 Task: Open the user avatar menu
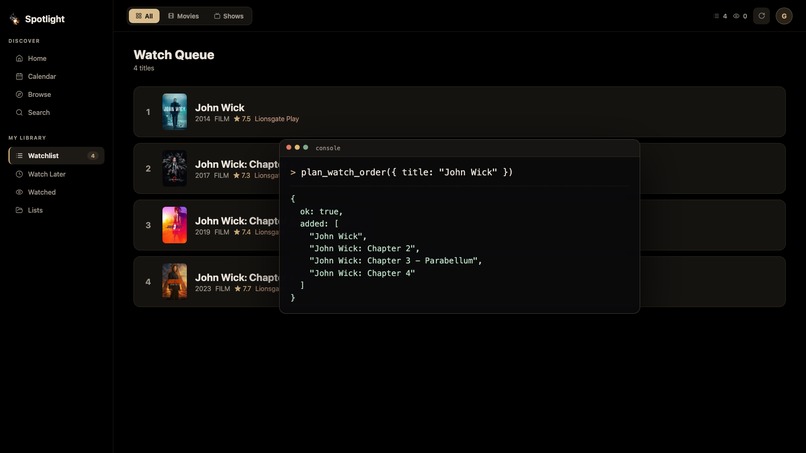(784, 16)
